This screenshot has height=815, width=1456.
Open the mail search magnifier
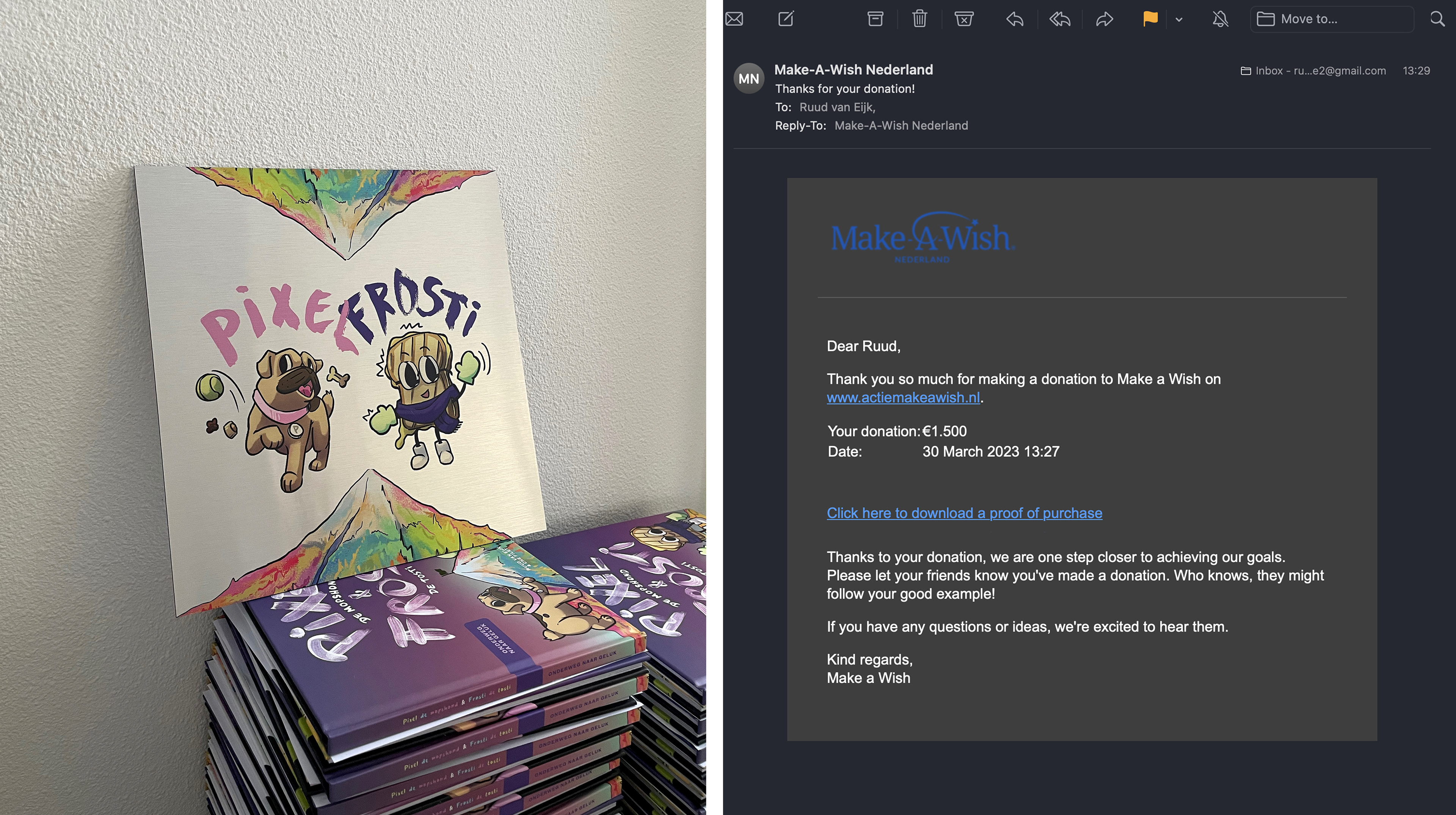pyautogui.click(x=1437, y=19)
